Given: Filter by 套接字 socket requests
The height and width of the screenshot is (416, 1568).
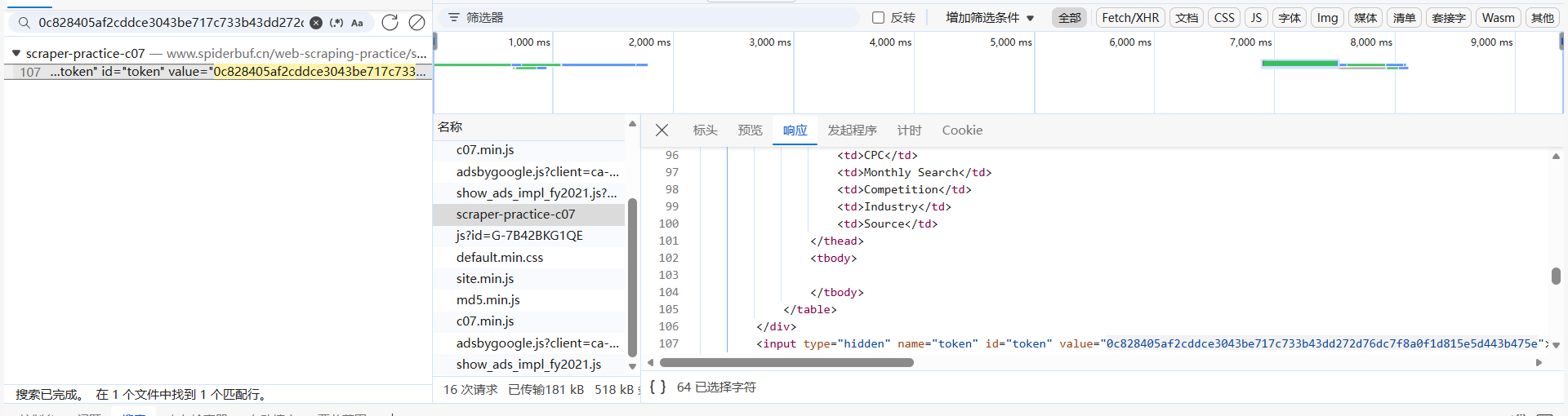Looking at the screenshot, I should point(1449,17).
